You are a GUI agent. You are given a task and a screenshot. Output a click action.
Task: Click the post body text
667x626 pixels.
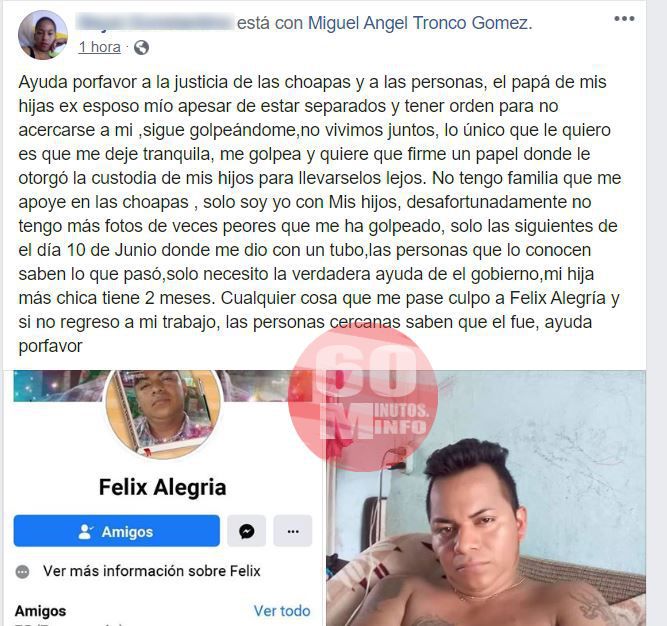pyautogui.click(x=319, y=214)
